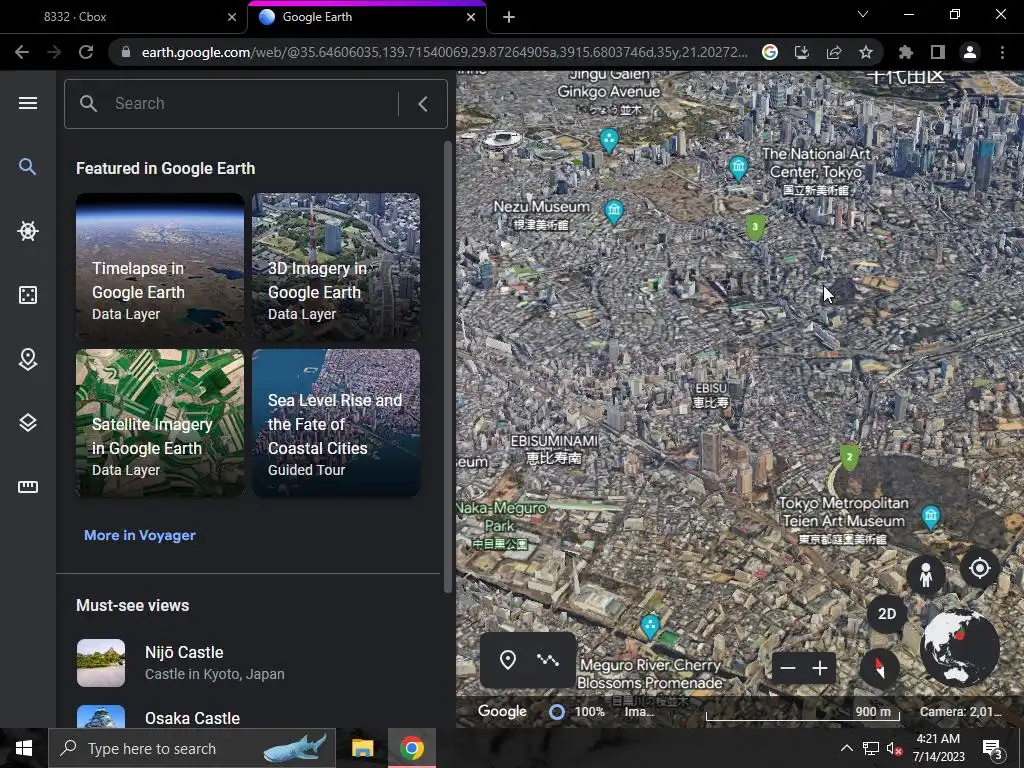Toggle 2D view button
The height and width of the screenshot is (768, 1024).
887,614
